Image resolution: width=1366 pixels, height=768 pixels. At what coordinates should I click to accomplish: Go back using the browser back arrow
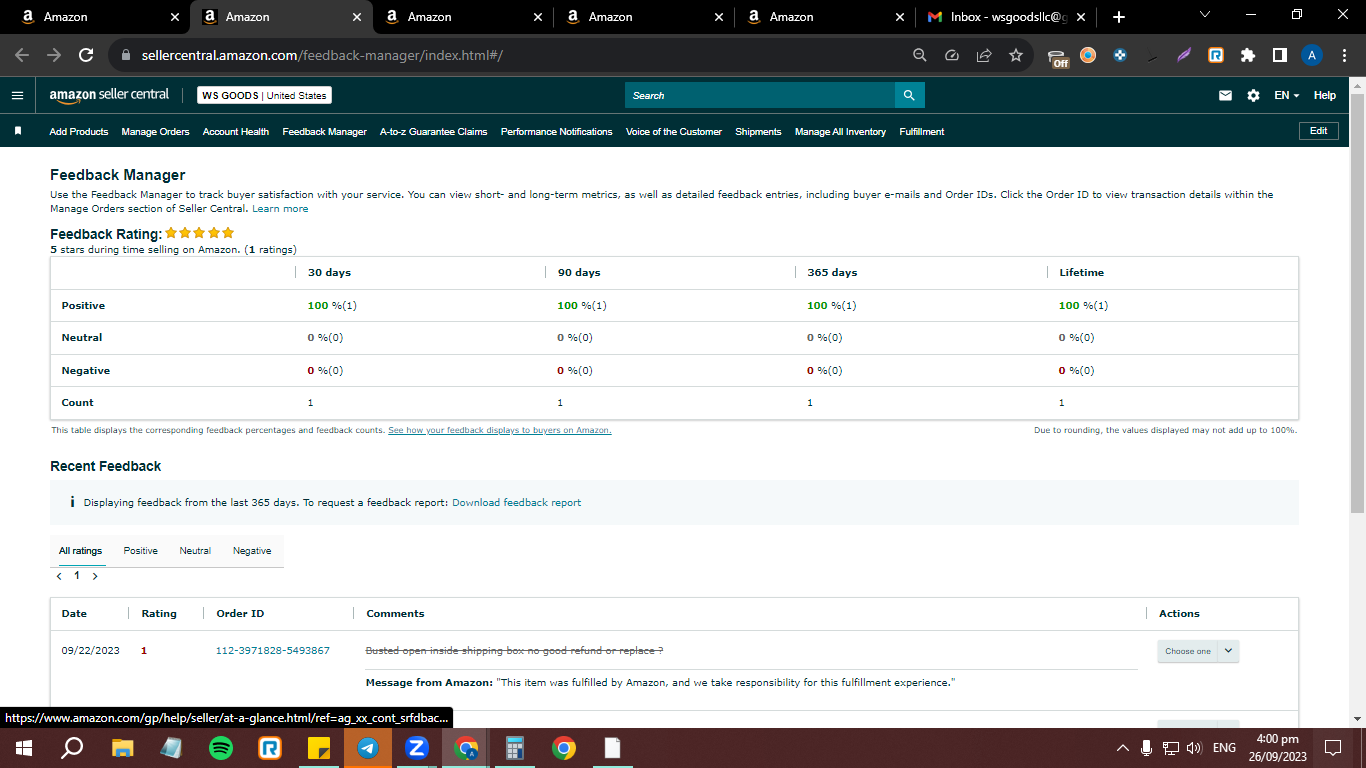pos(22,56)
